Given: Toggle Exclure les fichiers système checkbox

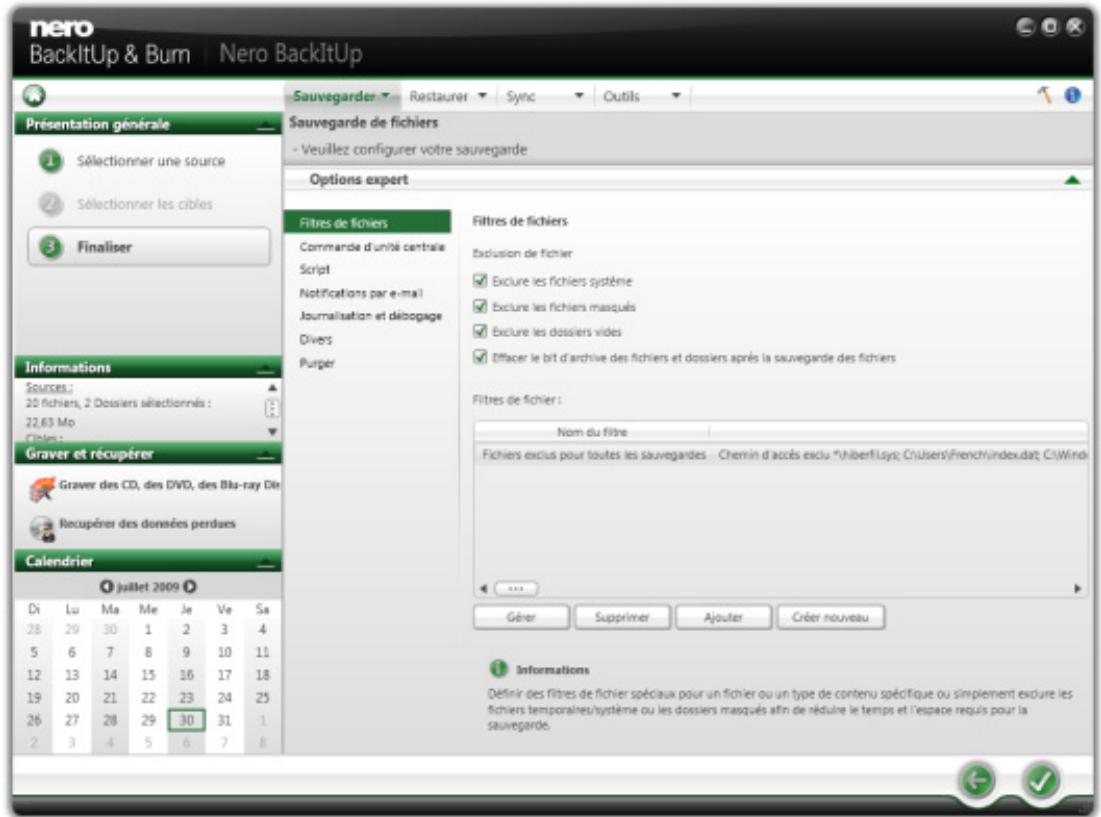Looking at the screenshot, I should 480,281.
